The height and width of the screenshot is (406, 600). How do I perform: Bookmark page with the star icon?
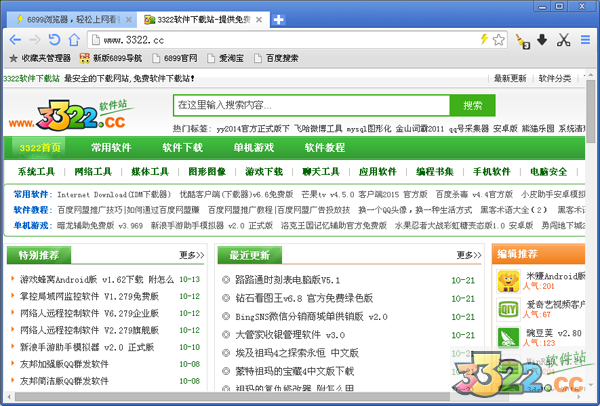(x=499, y=39)
